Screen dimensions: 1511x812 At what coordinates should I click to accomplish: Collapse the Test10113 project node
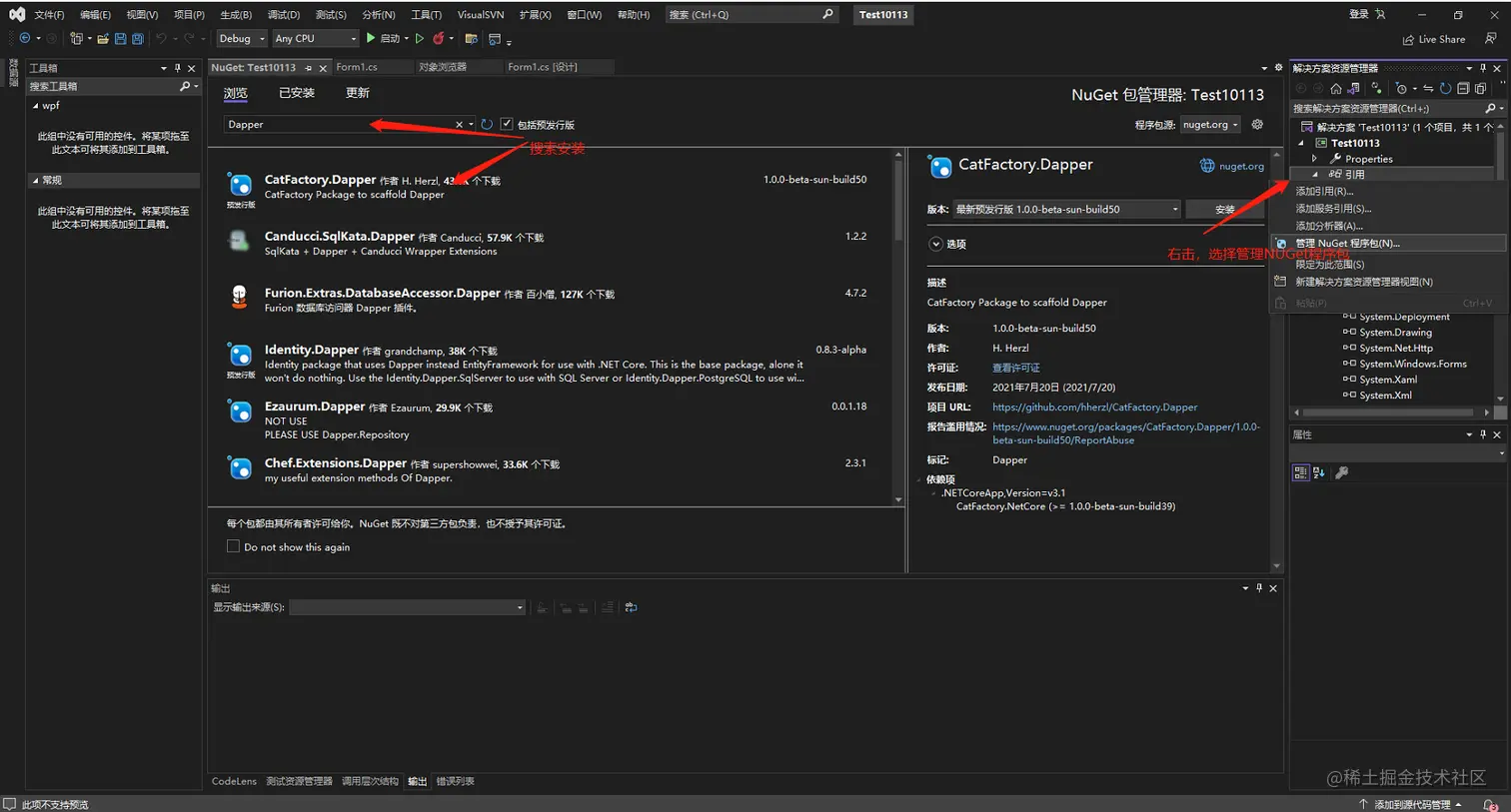pos(1301,143)
